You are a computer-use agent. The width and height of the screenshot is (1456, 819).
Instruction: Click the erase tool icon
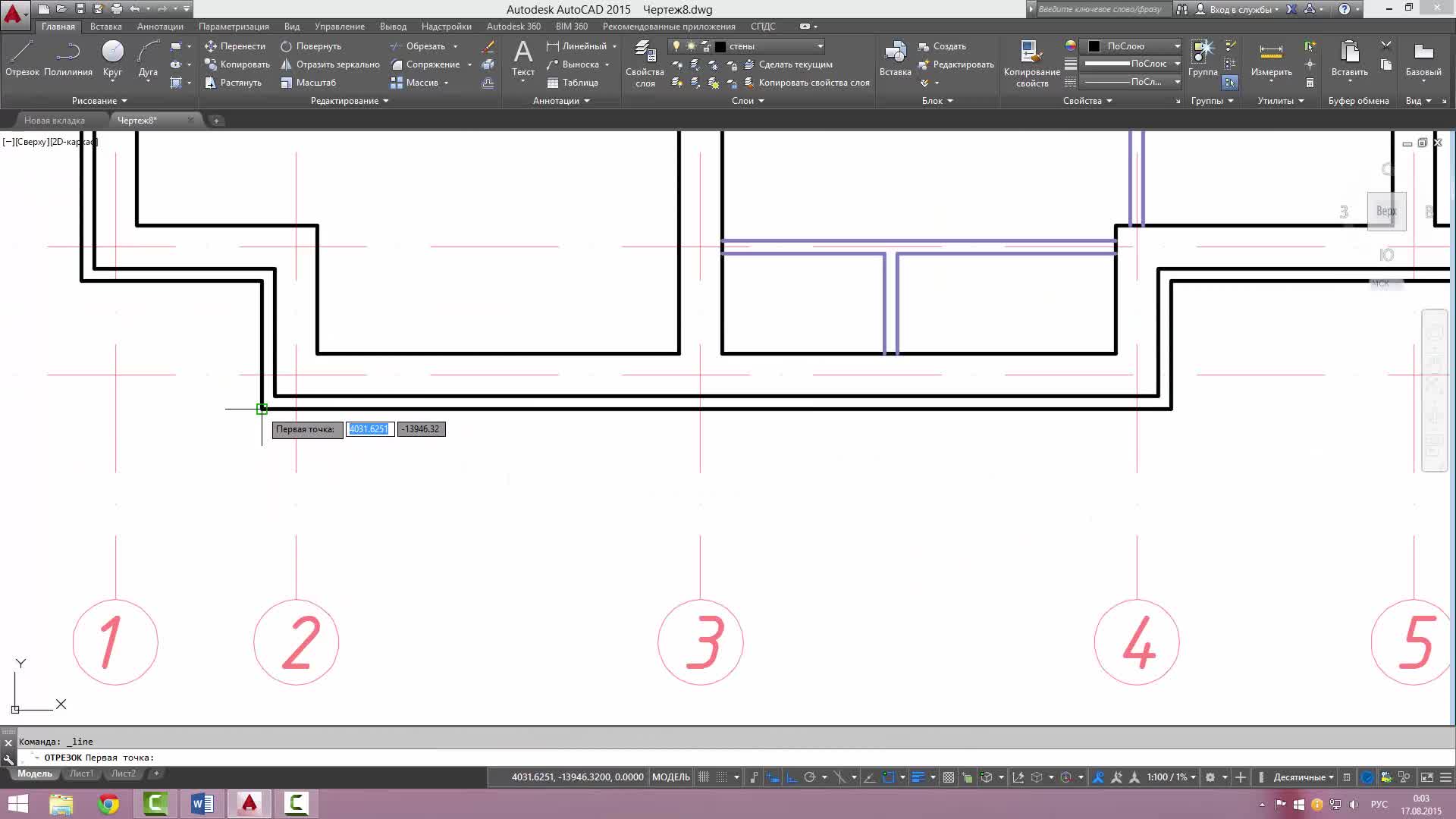[x=488, y=46]
